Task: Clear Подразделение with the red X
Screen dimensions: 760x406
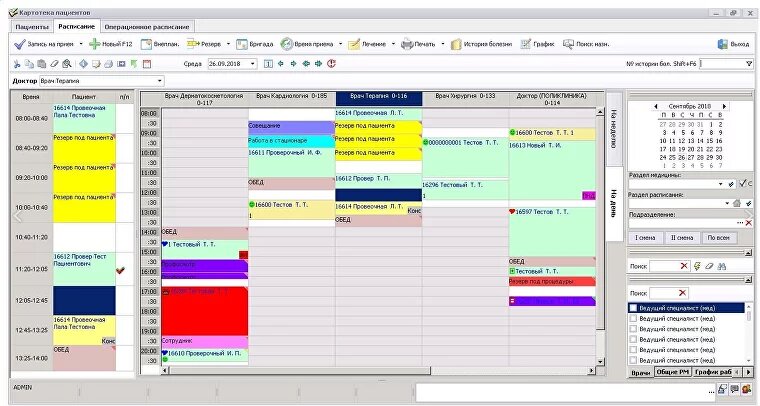Action: 749,223
